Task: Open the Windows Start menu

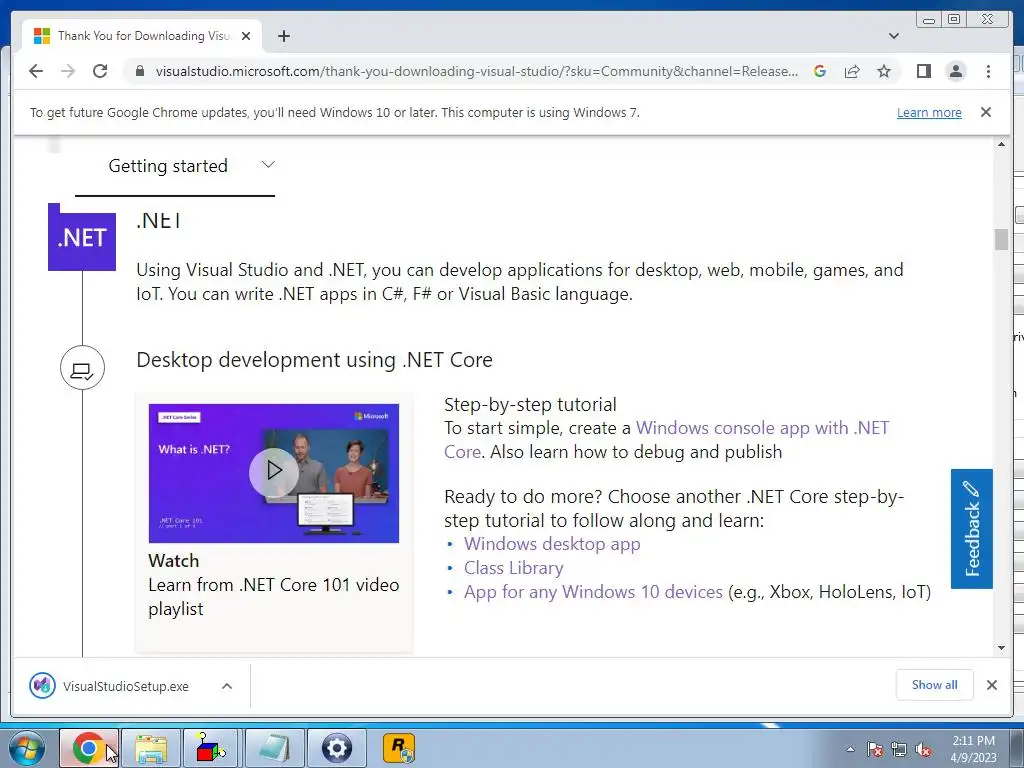Action: coord(27,748)
